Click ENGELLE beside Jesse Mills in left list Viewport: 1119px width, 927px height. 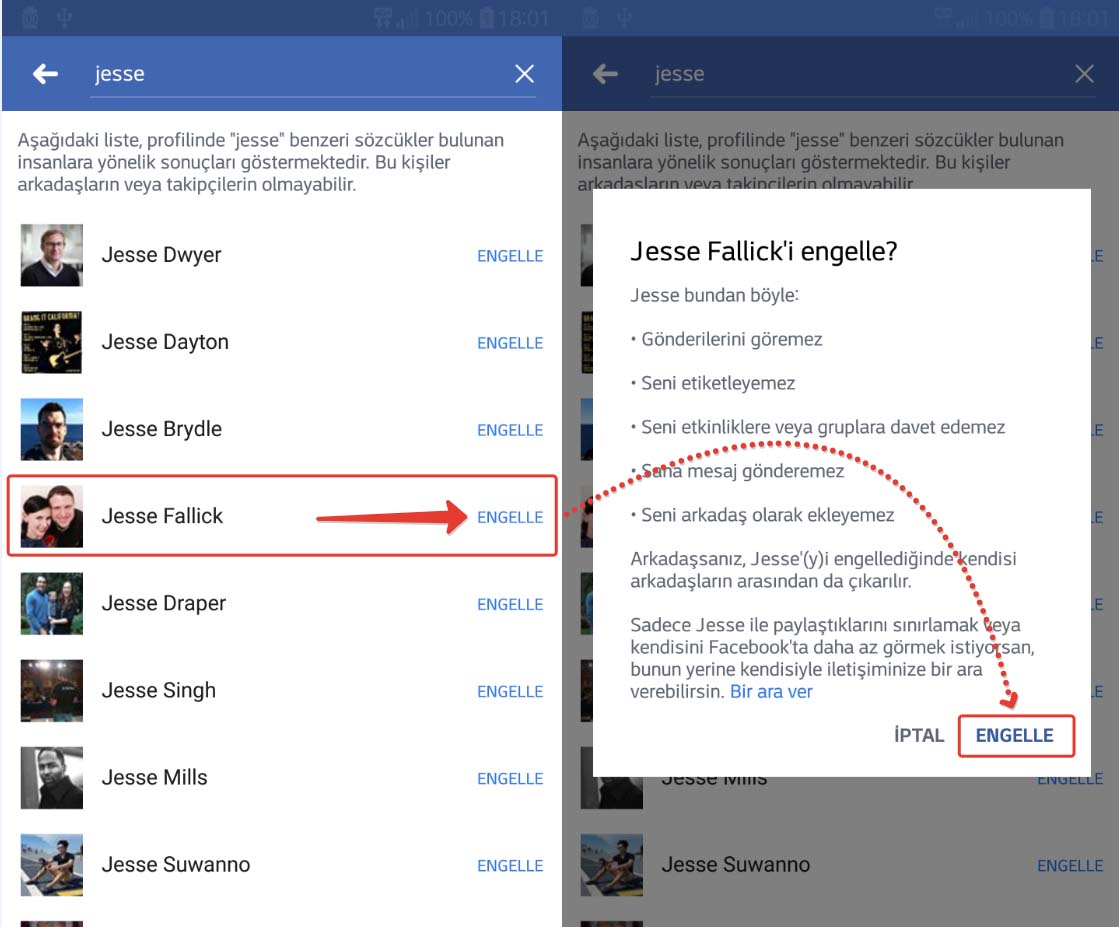tap(510, 778)
